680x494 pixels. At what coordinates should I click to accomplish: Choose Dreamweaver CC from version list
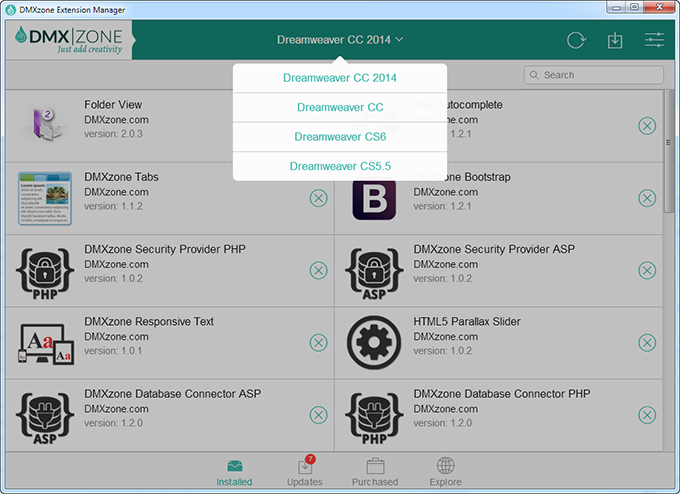(340, 107)
